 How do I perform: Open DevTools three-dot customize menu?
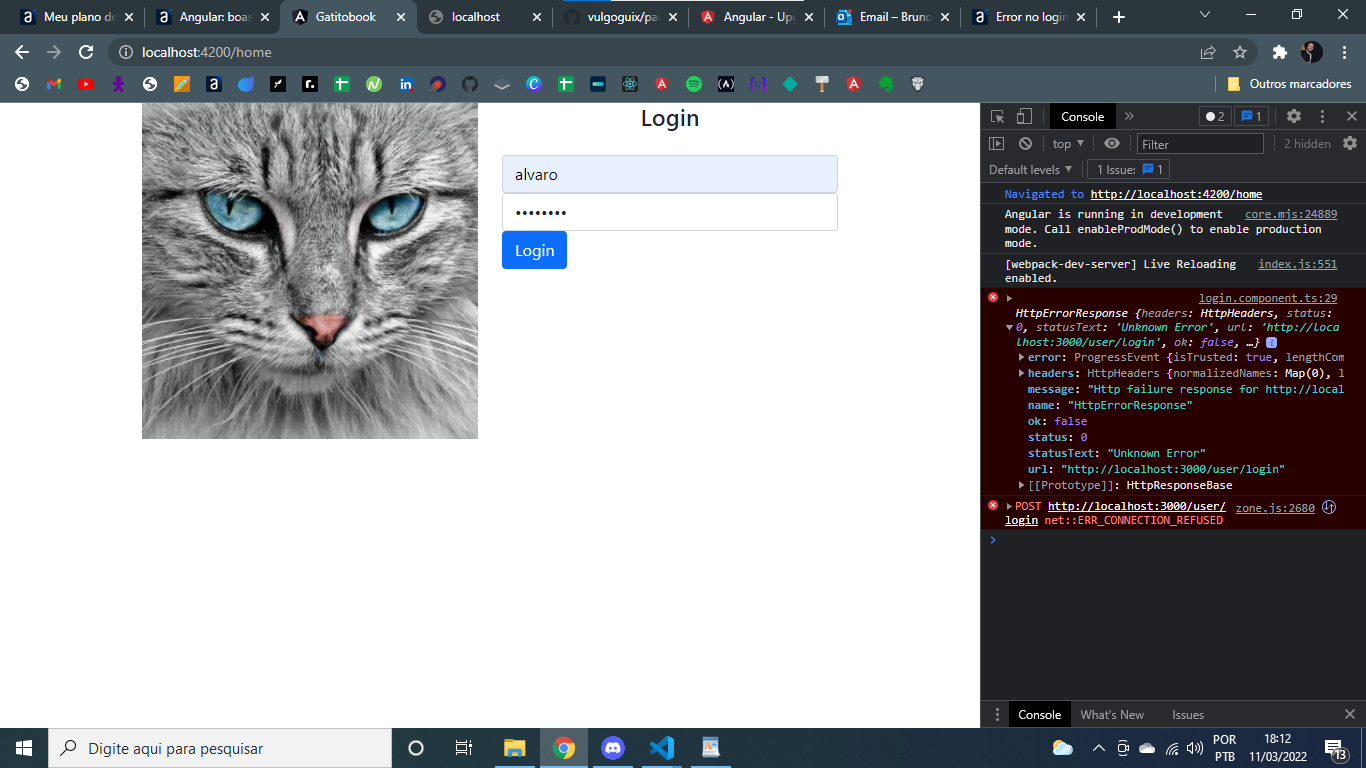pyautogui.click(x=1322, y=116)
